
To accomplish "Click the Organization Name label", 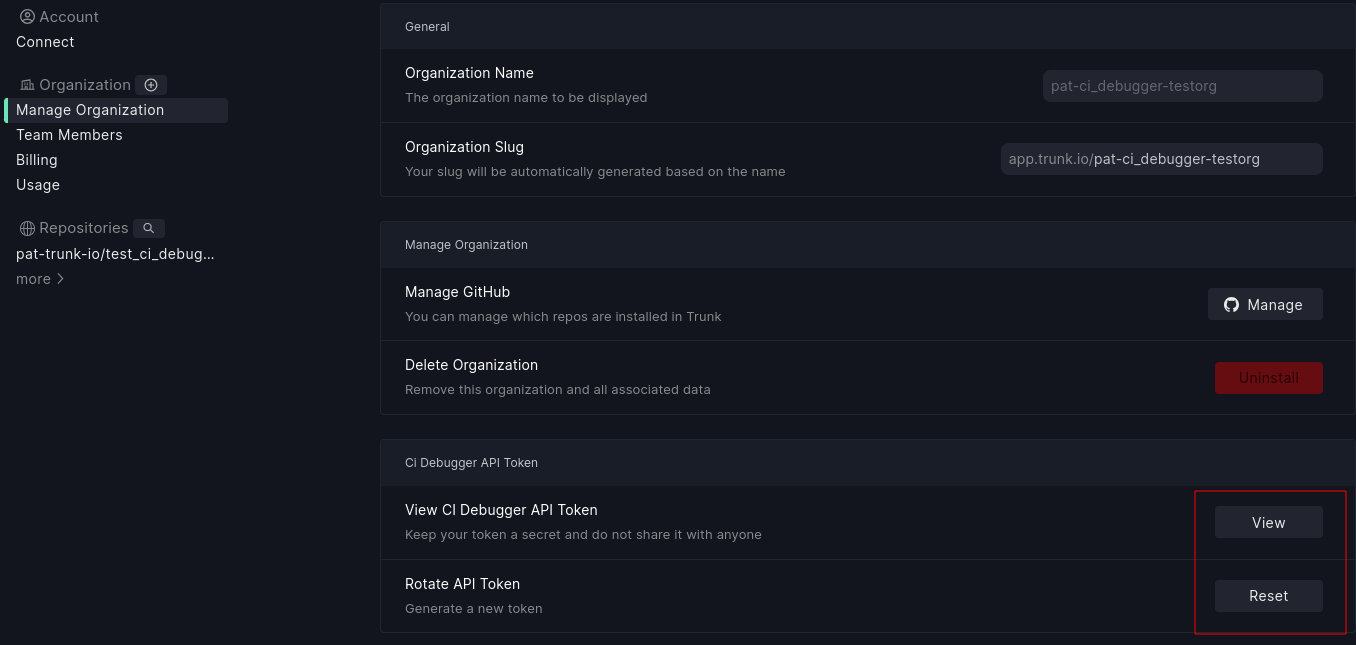I will click(x=469, y=73).
